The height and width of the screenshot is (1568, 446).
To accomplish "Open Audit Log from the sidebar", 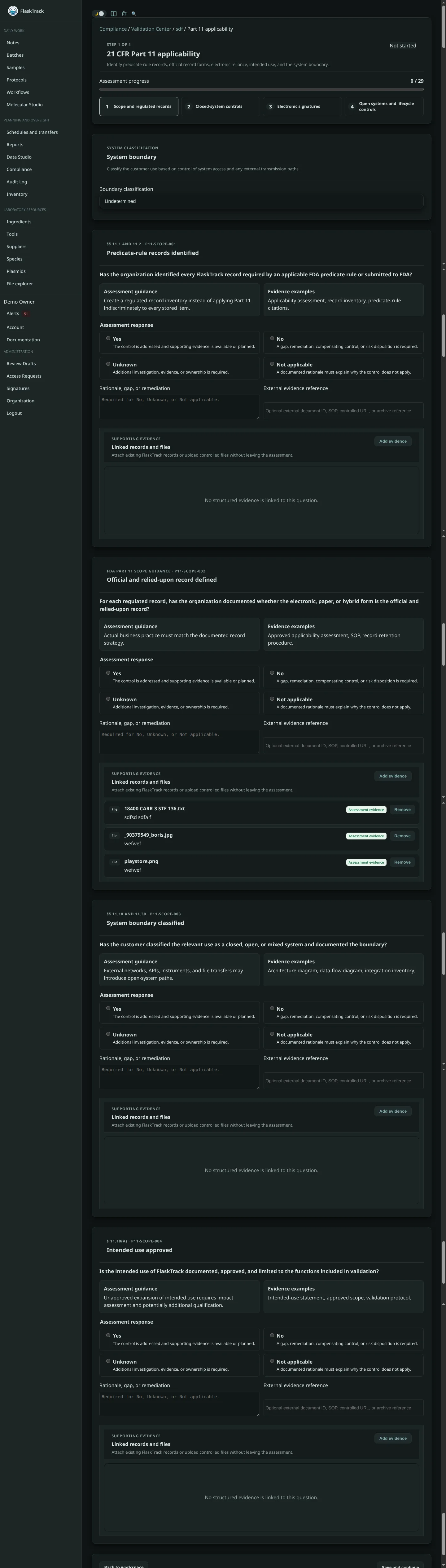I will tap(17, 182).
